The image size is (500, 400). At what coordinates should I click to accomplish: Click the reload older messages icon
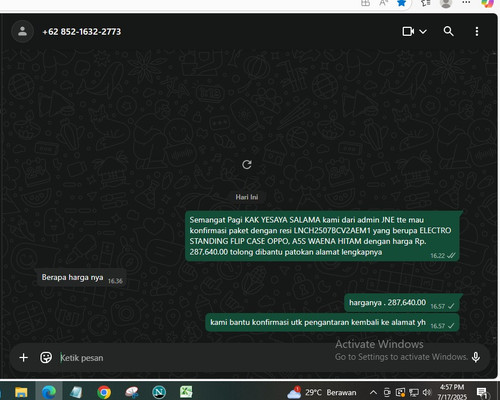click(x=247, y=164)
